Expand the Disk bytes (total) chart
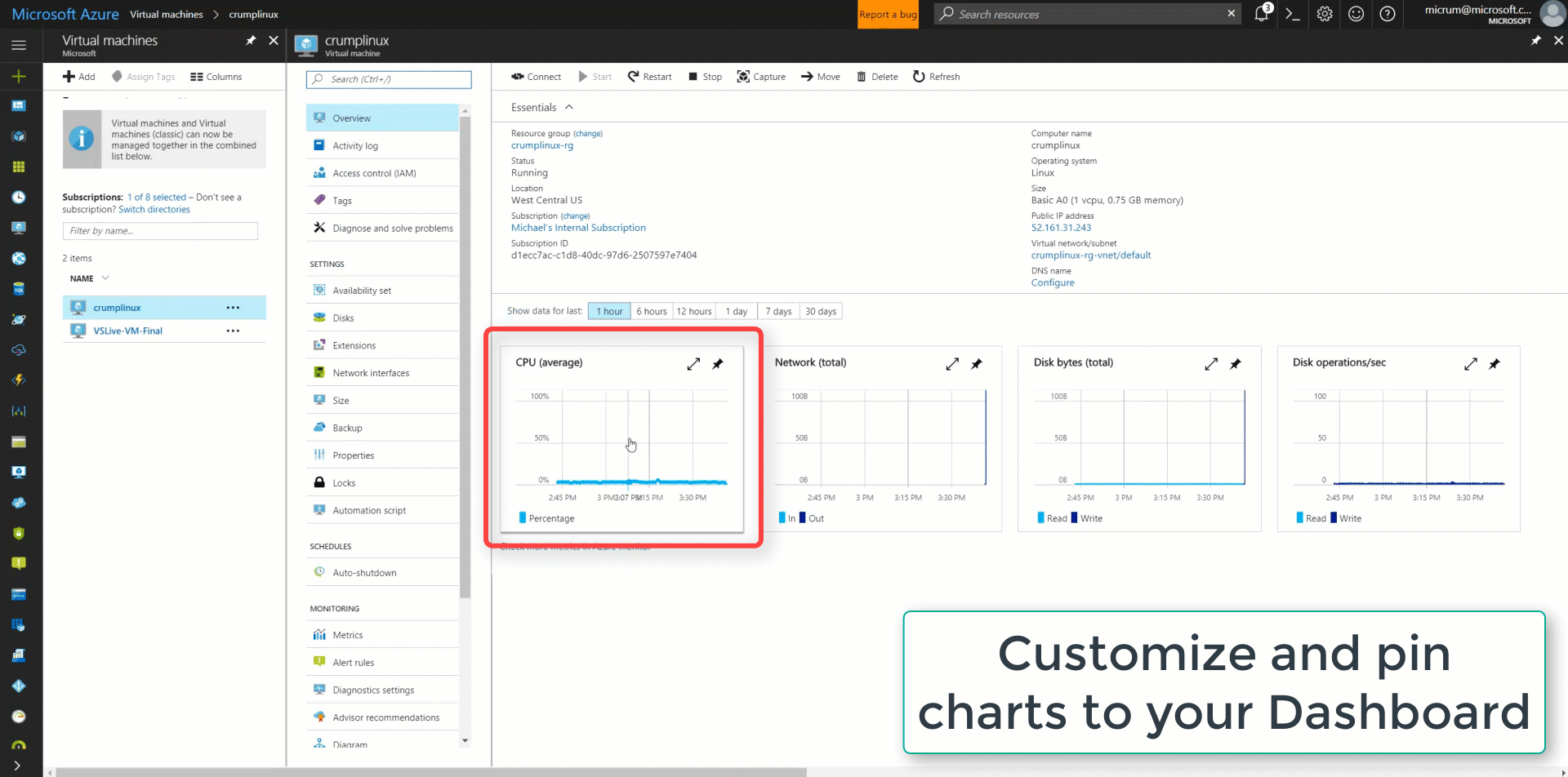The image size is (1568, 777). (x=1211, y=364)
